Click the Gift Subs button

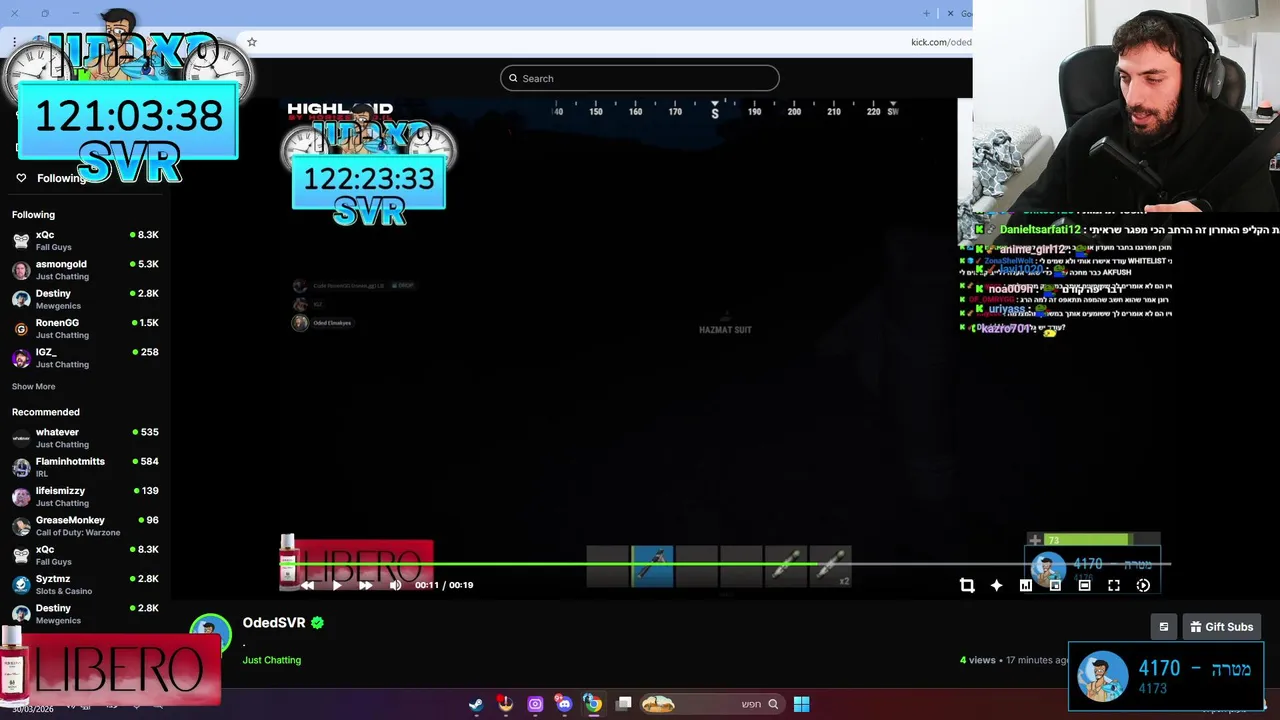(x=1221, y=627)
